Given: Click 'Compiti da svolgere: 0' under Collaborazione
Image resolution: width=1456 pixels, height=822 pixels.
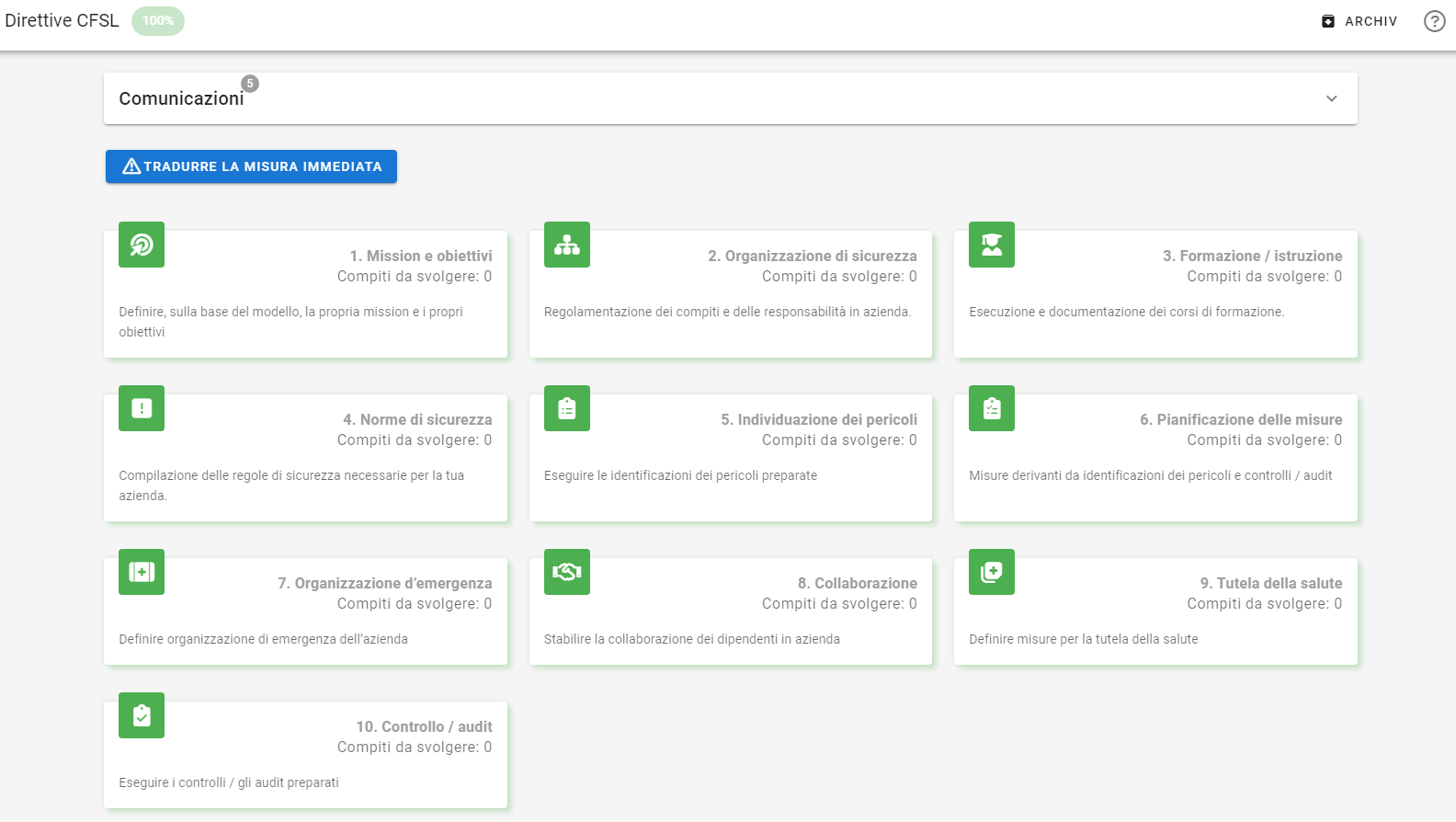Looking at the screenshot, I should (x=839, y=603).
